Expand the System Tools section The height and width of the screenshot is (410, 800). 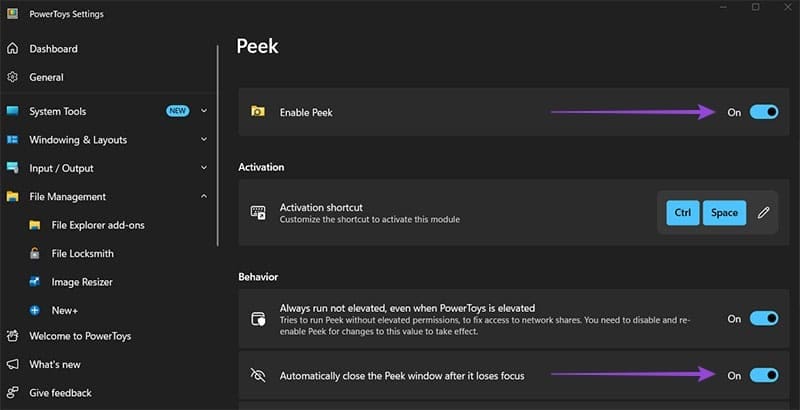(204, 111)
